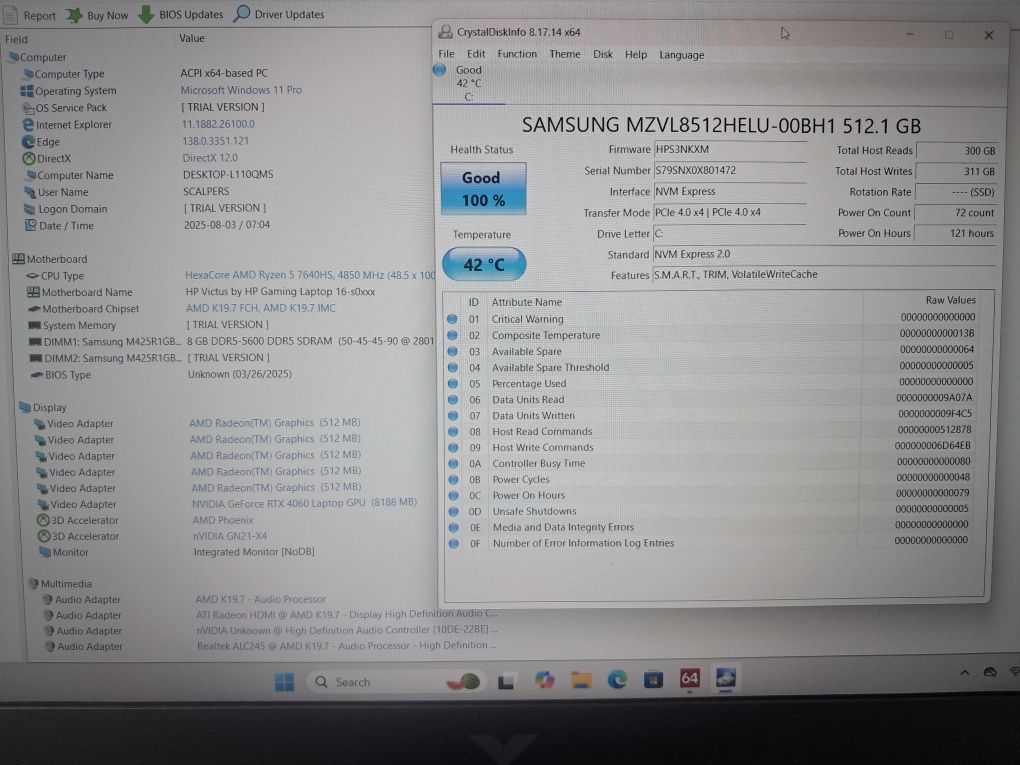Viewport: 1020px width, 765px height.
Task: Click the Field column header
Action: point(16,39)
